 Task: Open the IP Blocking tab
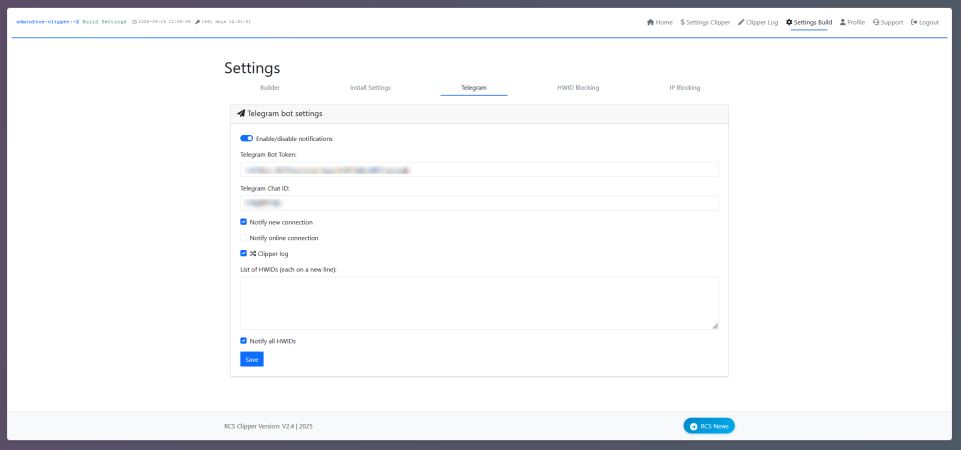pos(685,88)
